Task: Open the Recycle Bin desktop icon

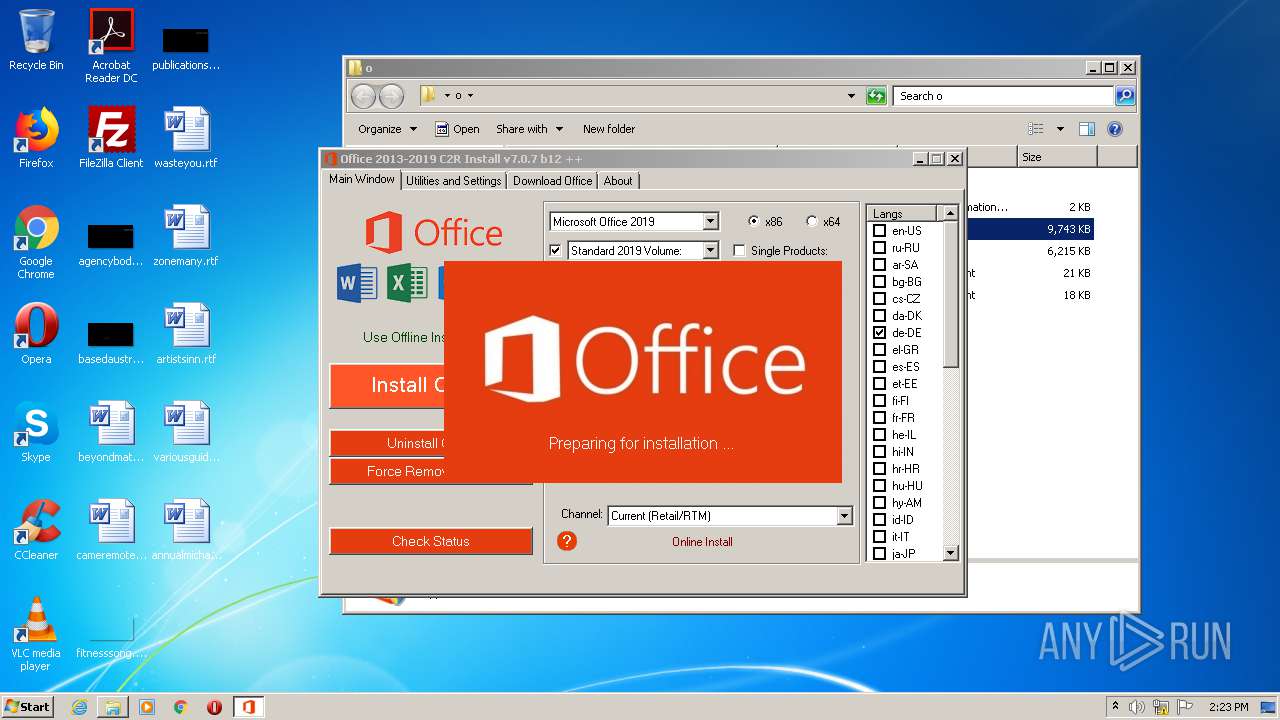Action: pyautogui.click(x=36, y=41)
